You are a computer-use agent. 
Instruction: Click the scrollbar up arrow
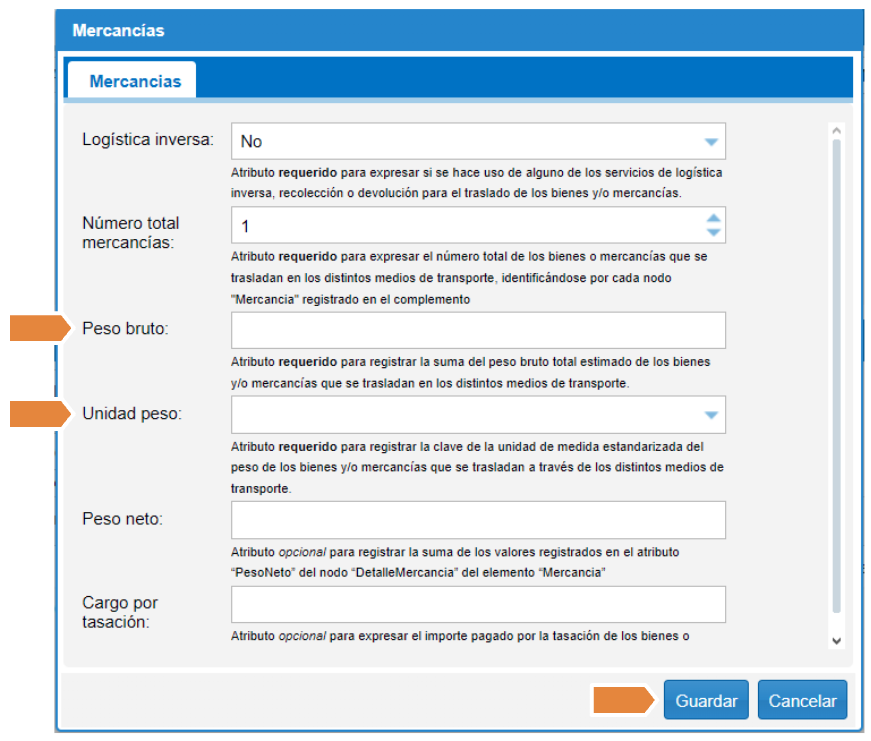[x=837, y=130]
